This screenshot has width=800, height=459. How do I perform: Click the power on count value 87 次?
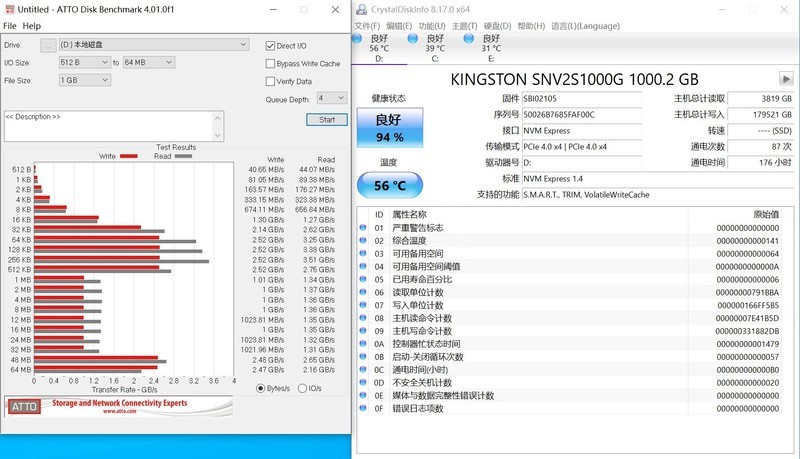[760, 146]
